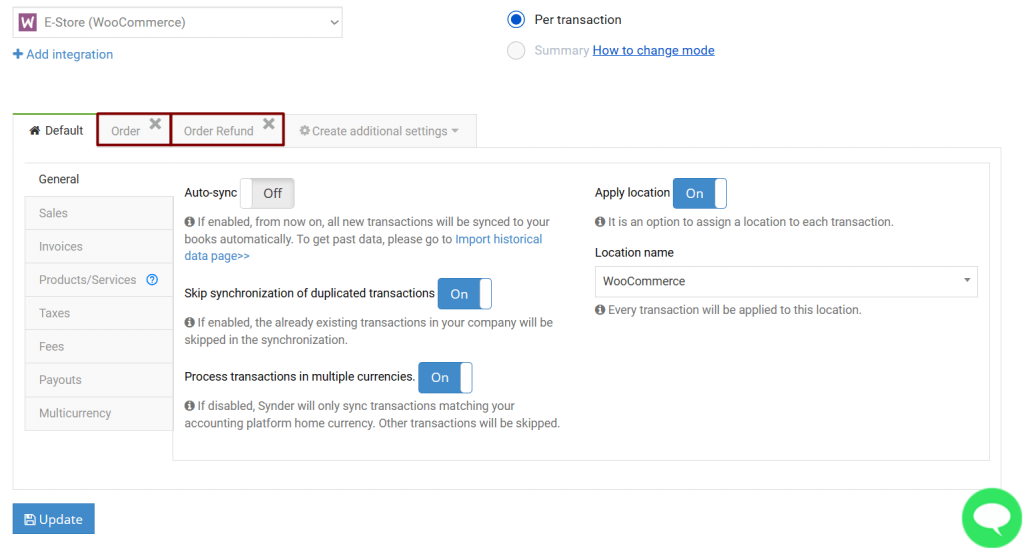Select the Per transaction radio button
Image resolution: width=1024 pixels, height=548 pixels.
pyautogui.click(x=516, y=20)
